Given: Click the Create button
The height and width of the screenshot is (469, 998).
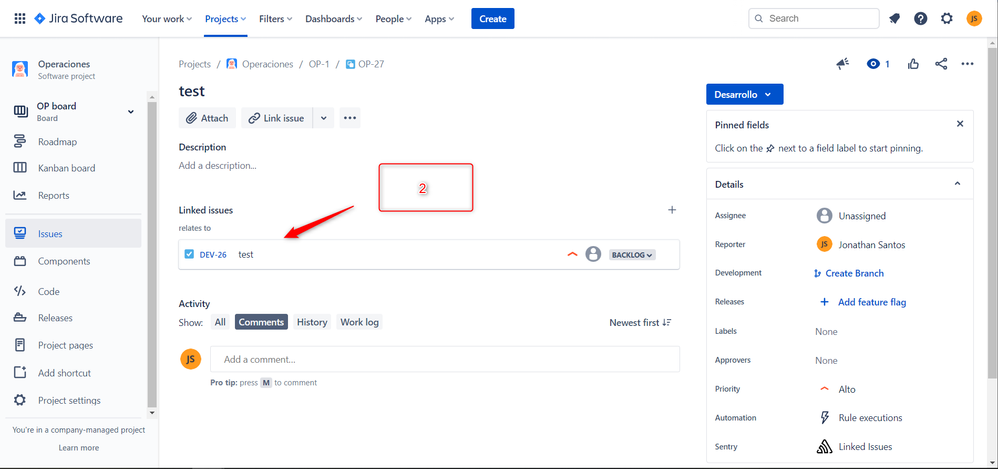Looking at the screenshot, I should click(493, 18).
